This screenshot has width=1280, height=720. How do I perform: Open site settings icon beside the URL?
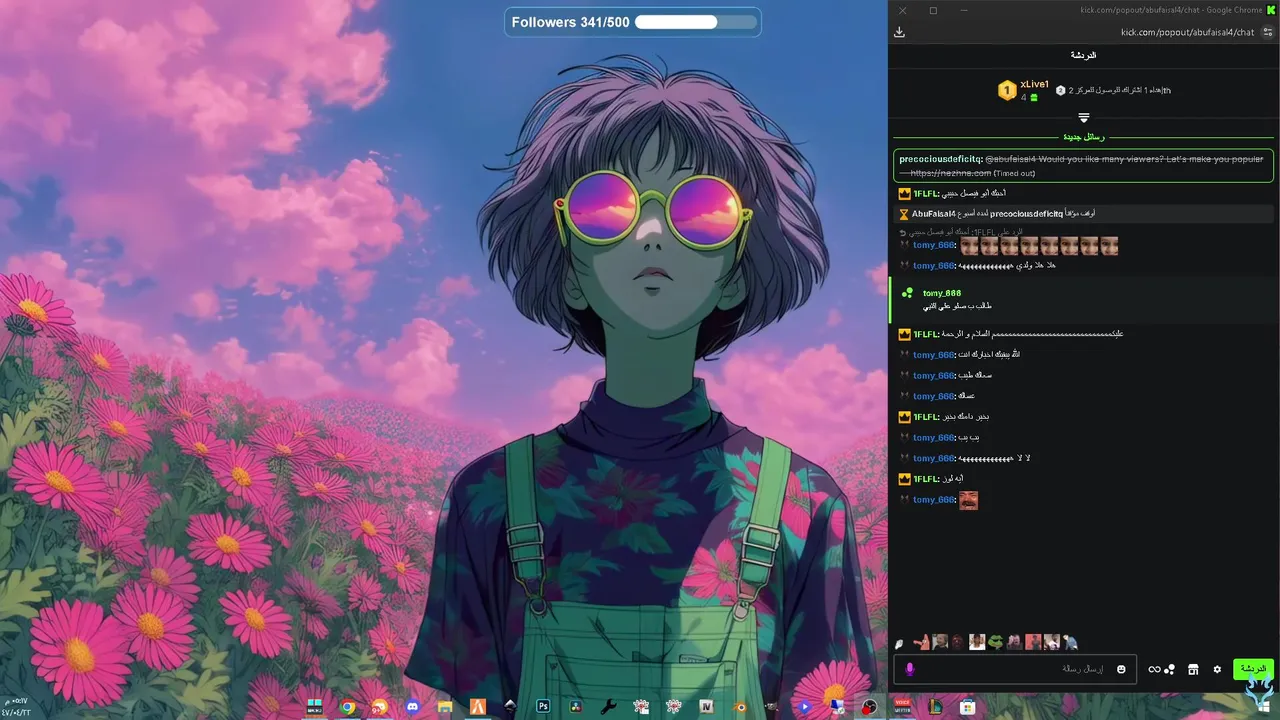pyautogui.click(x=1268, y=32)
